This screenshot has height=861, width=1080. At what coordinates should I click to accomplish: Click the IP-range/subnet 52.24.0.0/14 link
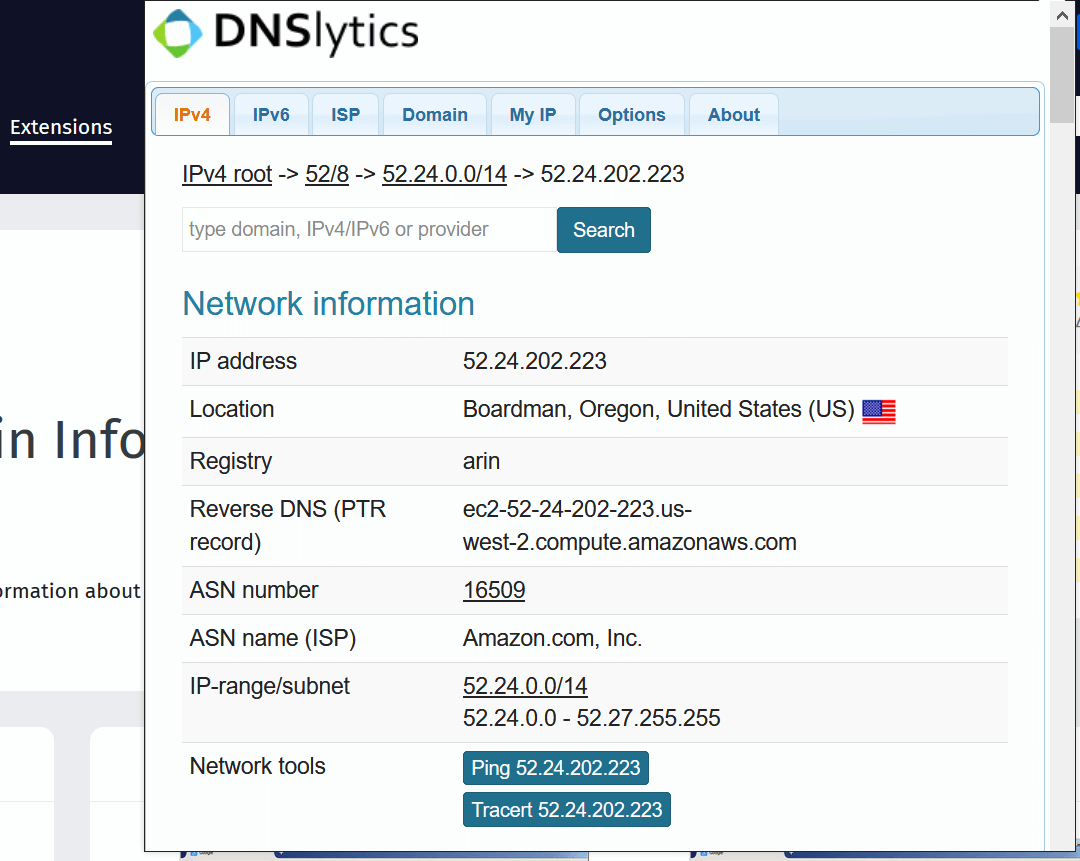[525, 686]
